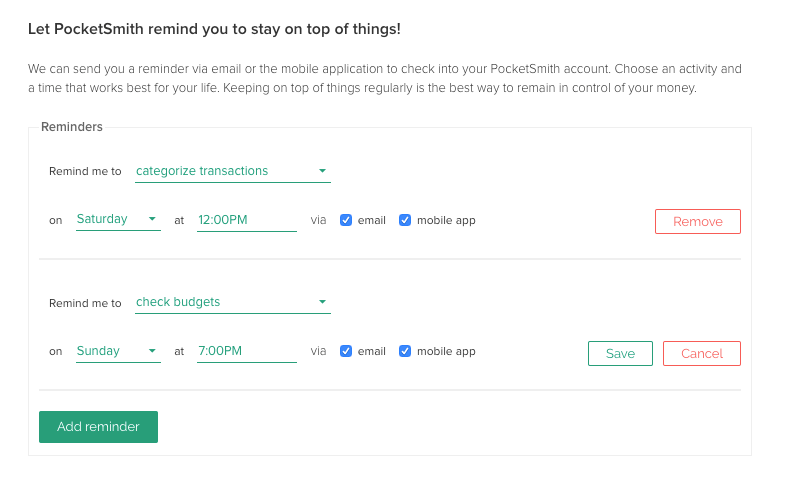
Task: Click the arrow beside 'check budgets'
Action: (x=322, y=302)
